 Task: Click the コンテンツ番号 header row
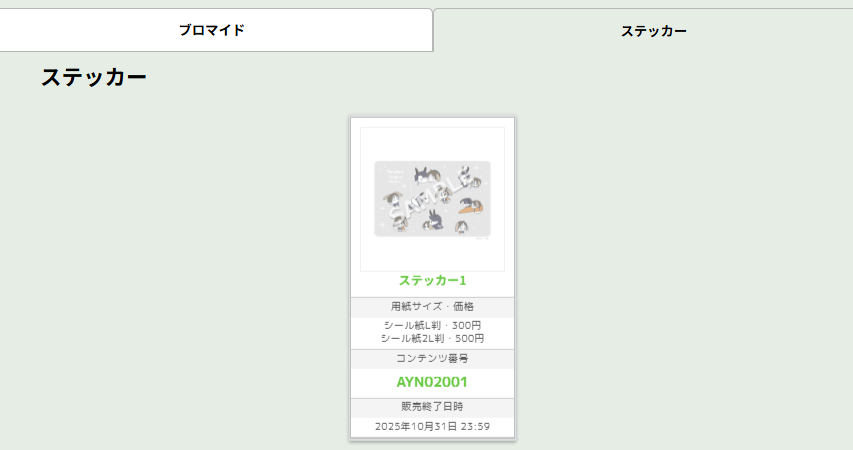click(x=432, y=359)
